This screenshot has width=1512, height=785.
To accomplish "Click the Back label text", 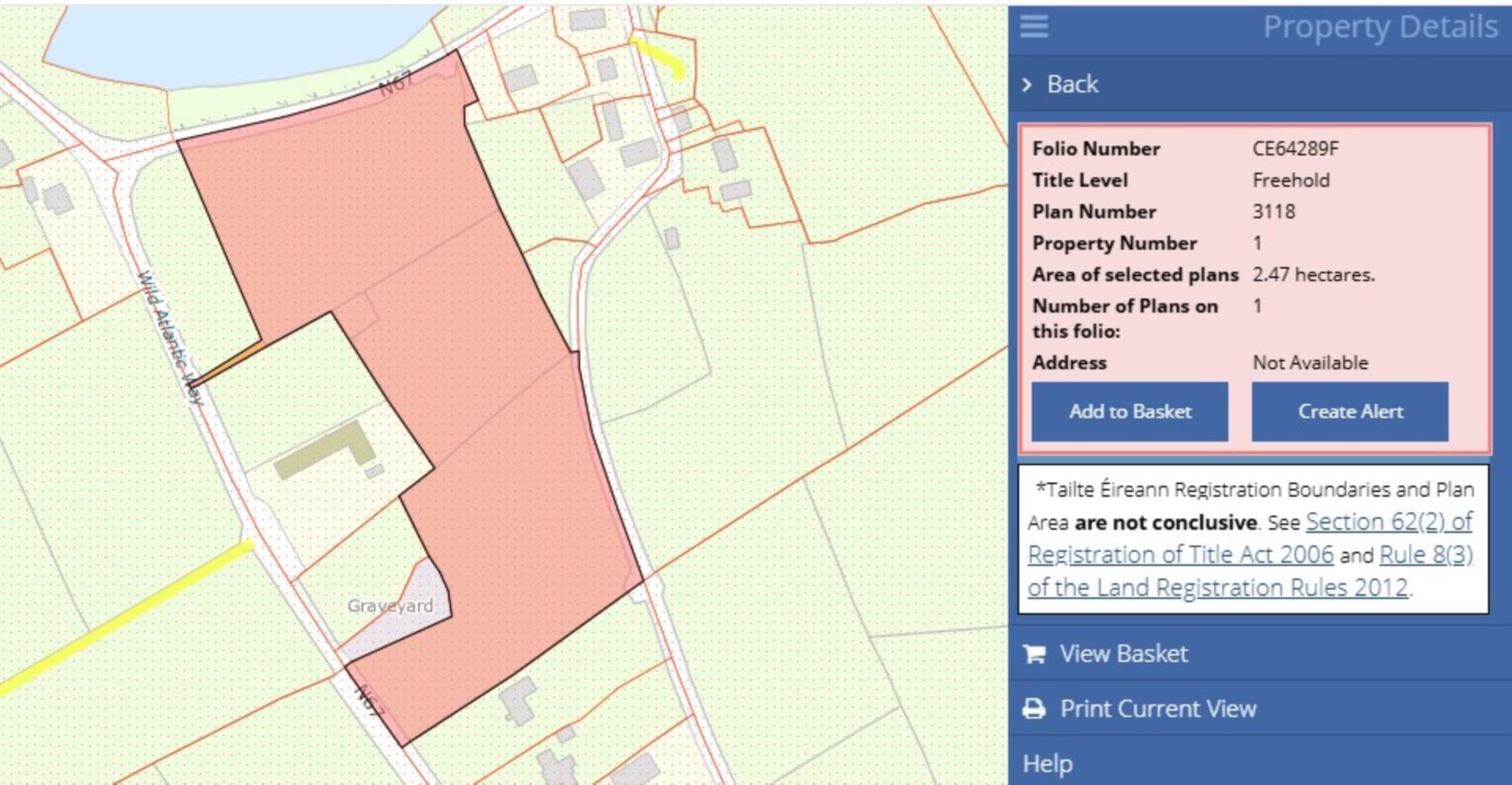I will click(1073, 84).
